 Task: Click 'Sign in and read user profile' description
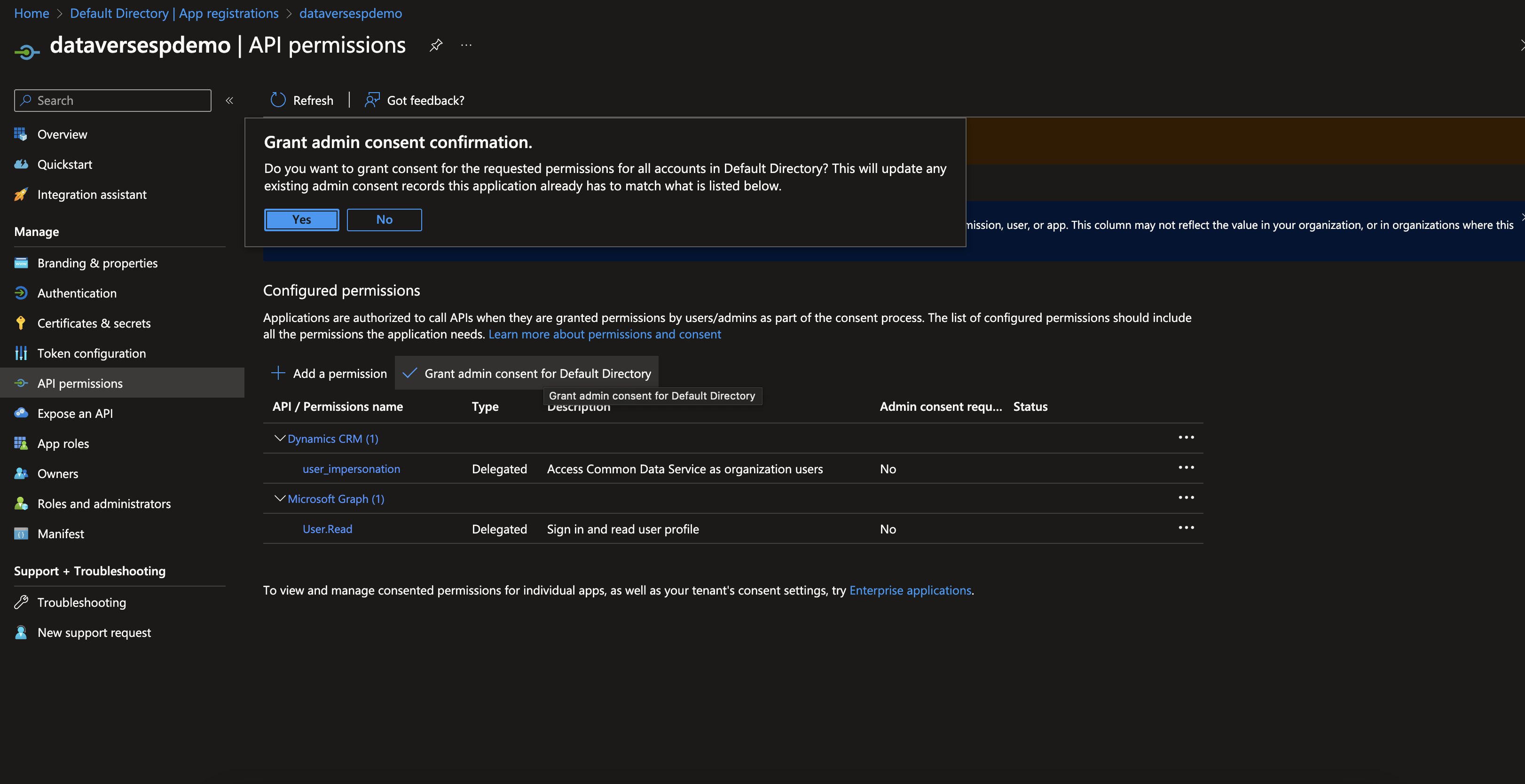click(623, 529)
